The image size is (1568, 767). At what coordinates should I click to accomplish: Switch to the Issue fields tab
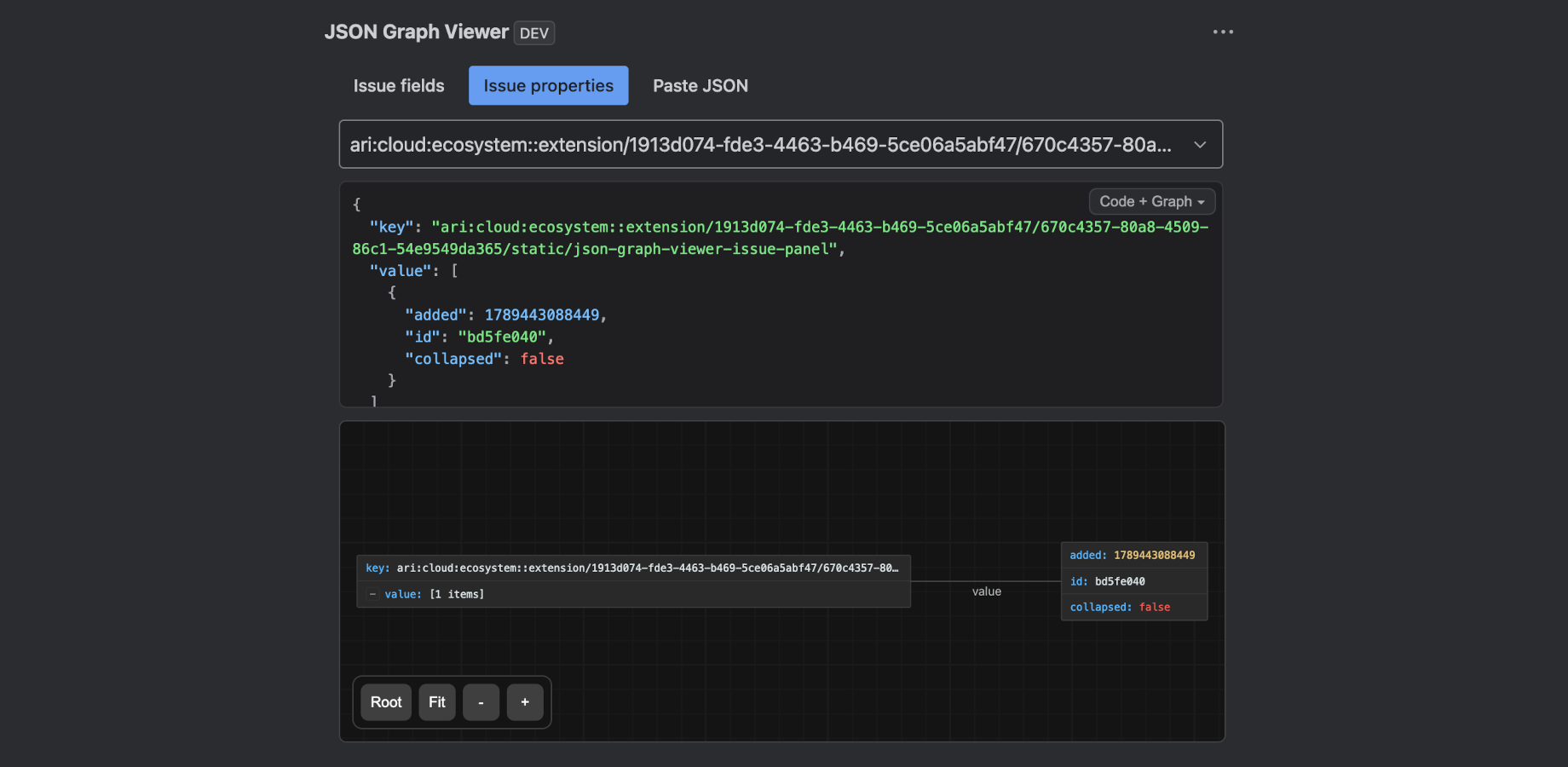point(399,85)
